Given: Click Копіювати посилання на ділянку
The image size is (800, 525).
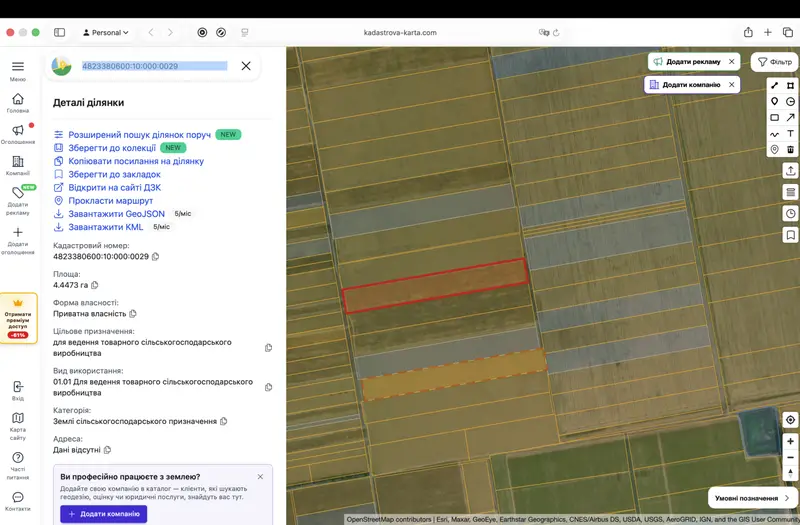Looking at the screenshot, I should 136,161.
